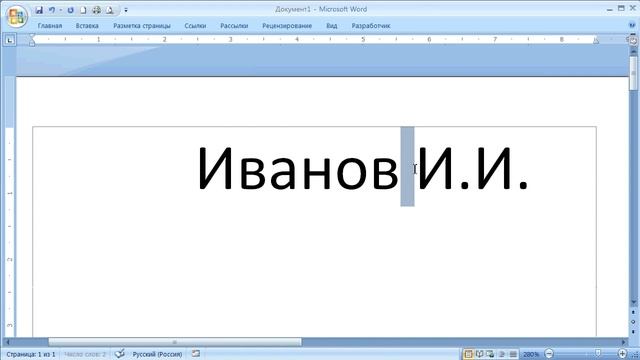Click the Previous Page browse button
640x360 pixels.
click(x=633, y=312)
